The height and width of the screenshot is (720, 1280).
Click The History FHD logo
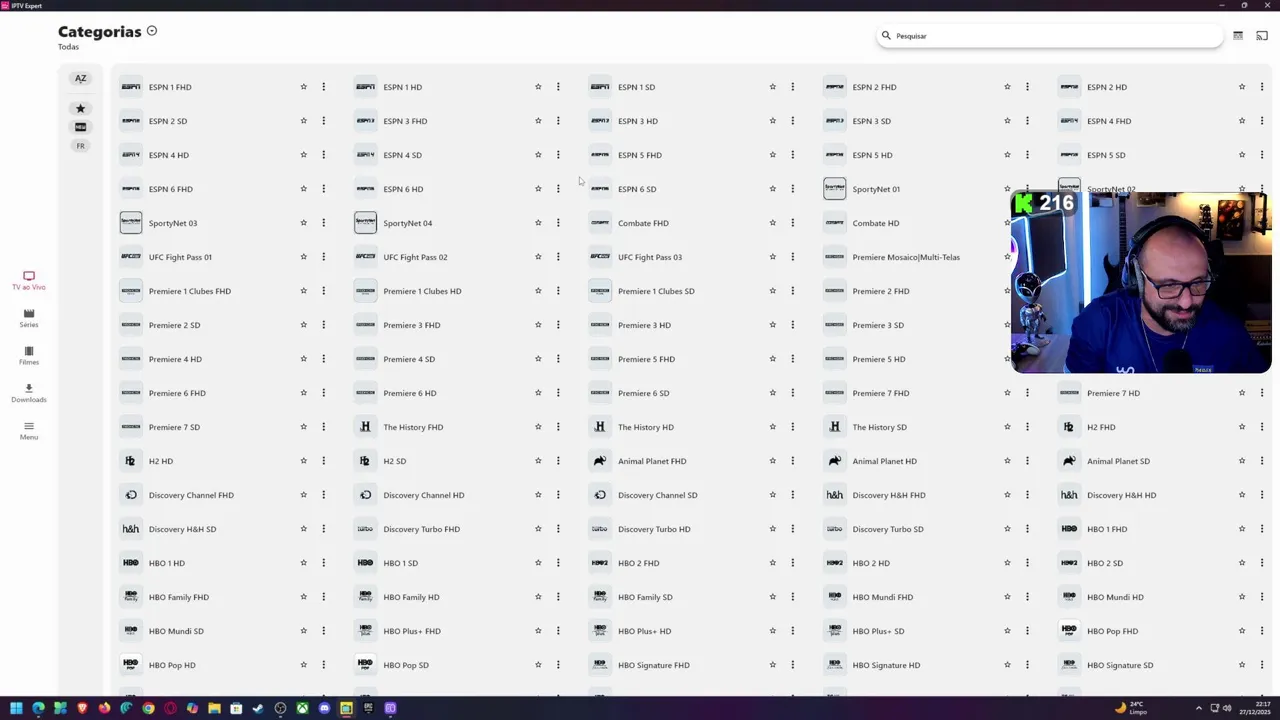pyautogui.click(x=365, y=427)
